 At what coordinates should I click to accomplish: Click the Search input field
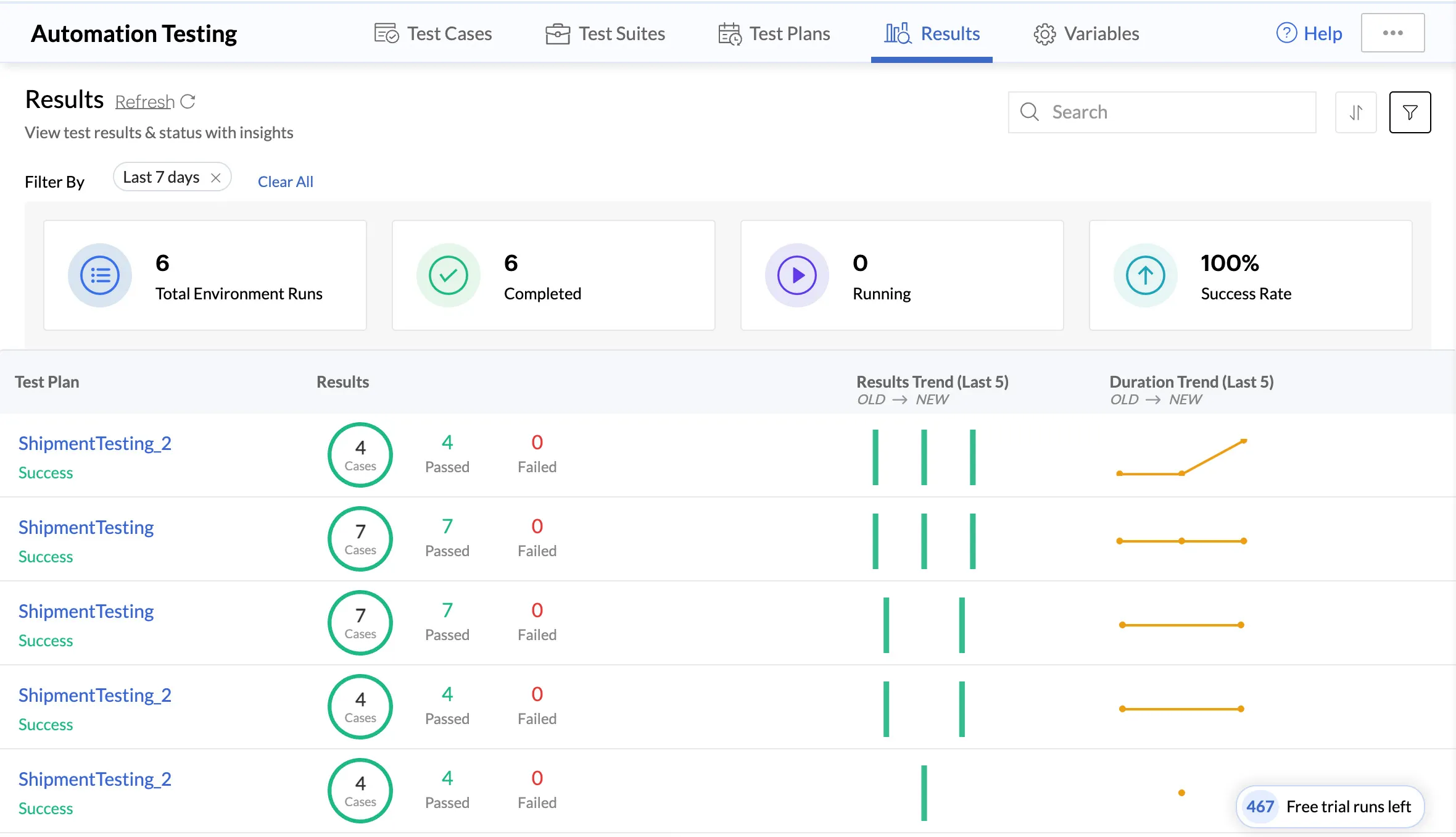(x=1162, y=112)
